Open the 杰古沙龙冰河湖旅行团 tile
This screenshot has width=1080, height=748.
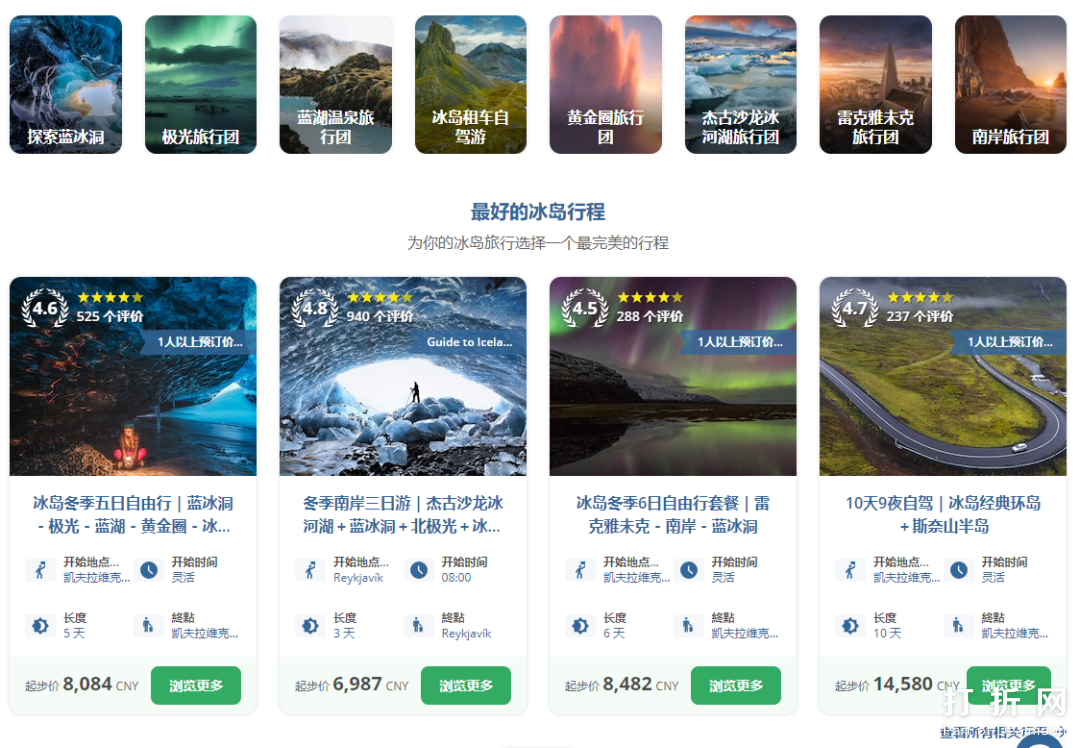pyautogui.click(x=740, y=84)
